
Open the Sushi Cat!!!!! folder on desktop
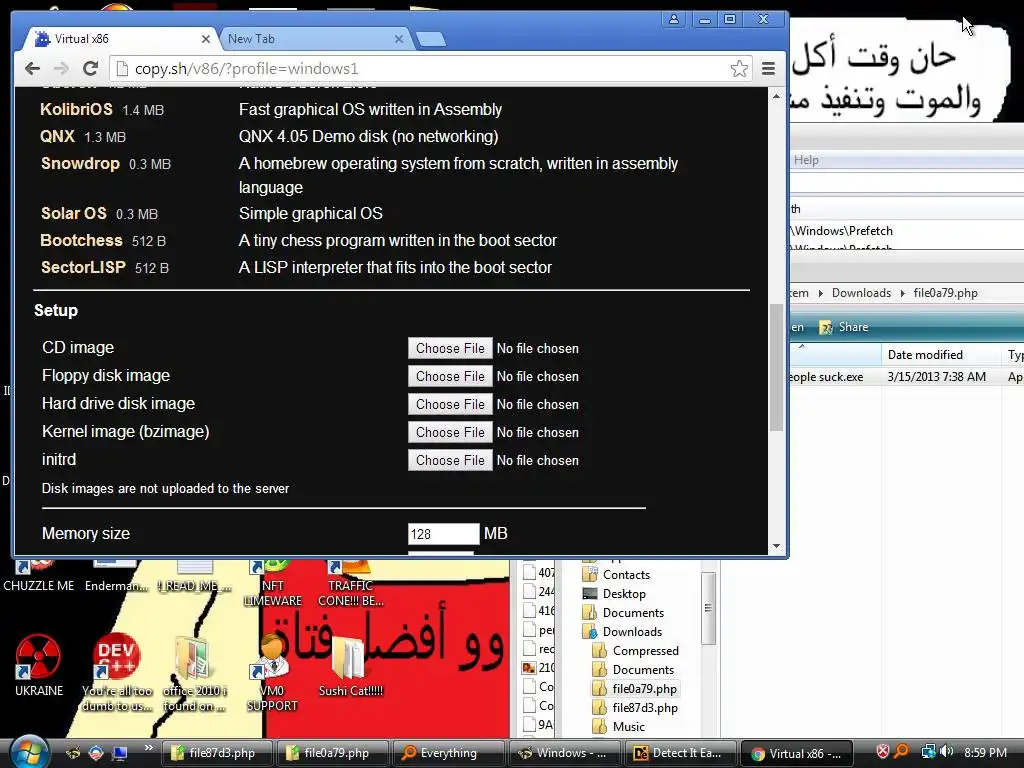coord(351,666)
